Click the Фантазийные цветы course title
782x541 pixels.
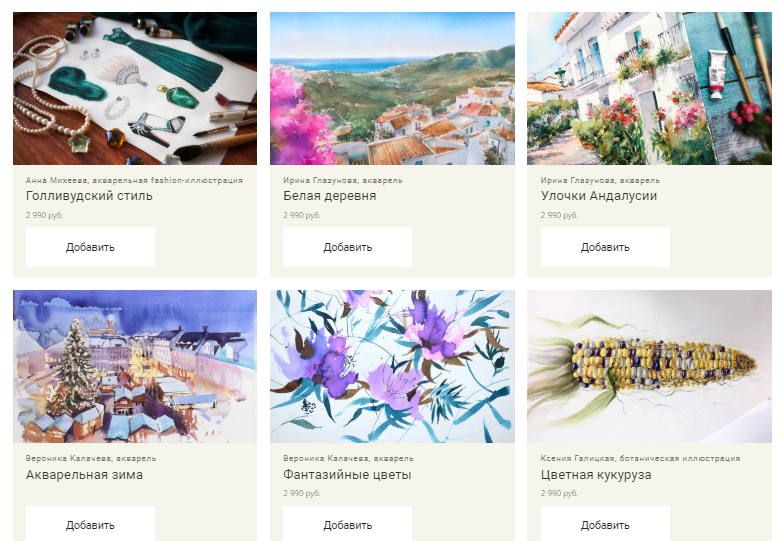pos(347,475)
